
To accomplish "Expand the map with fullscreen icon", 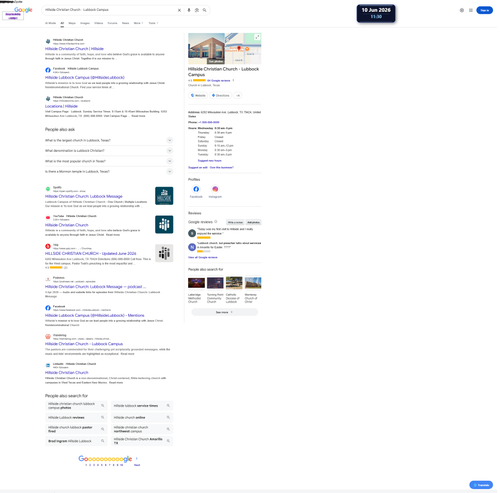I will click(x=257, y=37).
